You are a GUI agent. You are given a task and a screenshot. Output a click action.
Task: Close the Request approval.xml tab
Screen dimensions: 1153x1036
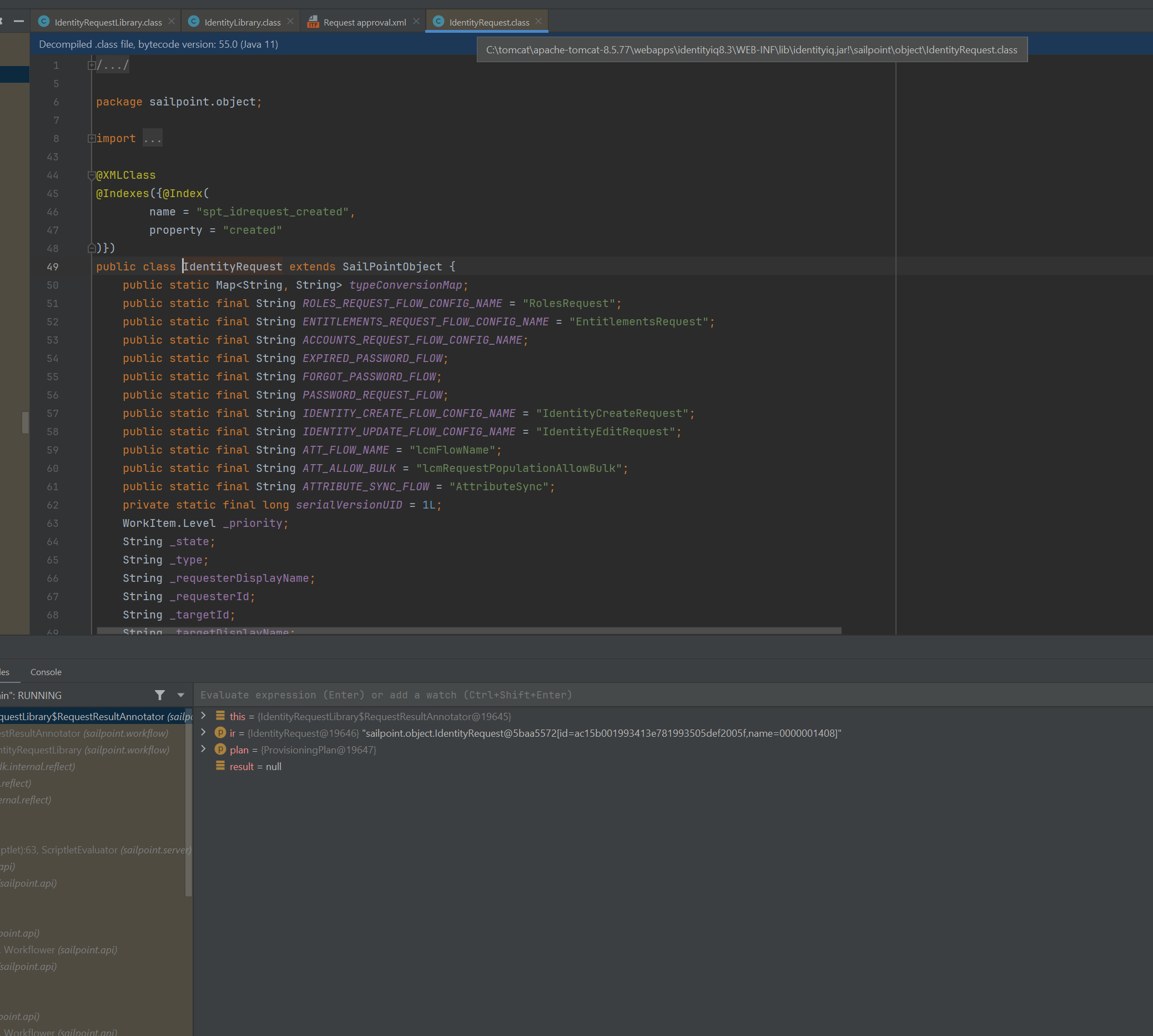pyautogui.click(x=416, y=22)
